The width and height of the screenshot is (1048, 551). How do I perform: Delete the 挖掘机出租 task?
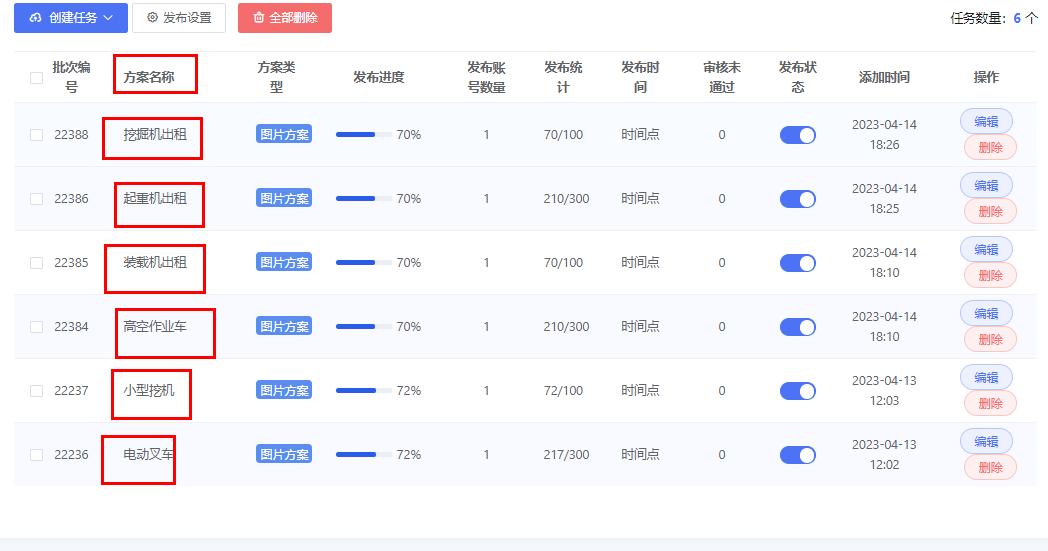990,147
